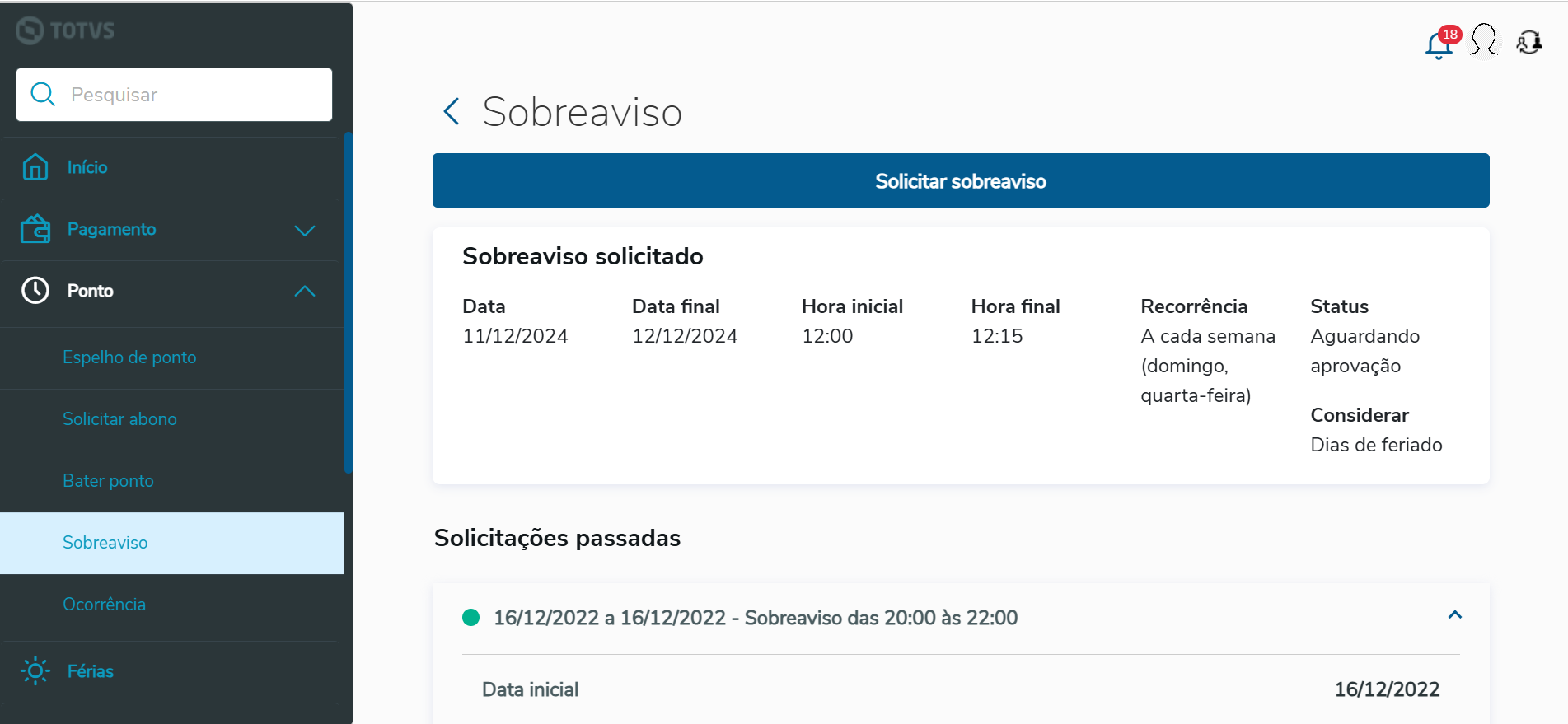
Task: Open Espelho de ponto menu item
Action: (129, 357)
